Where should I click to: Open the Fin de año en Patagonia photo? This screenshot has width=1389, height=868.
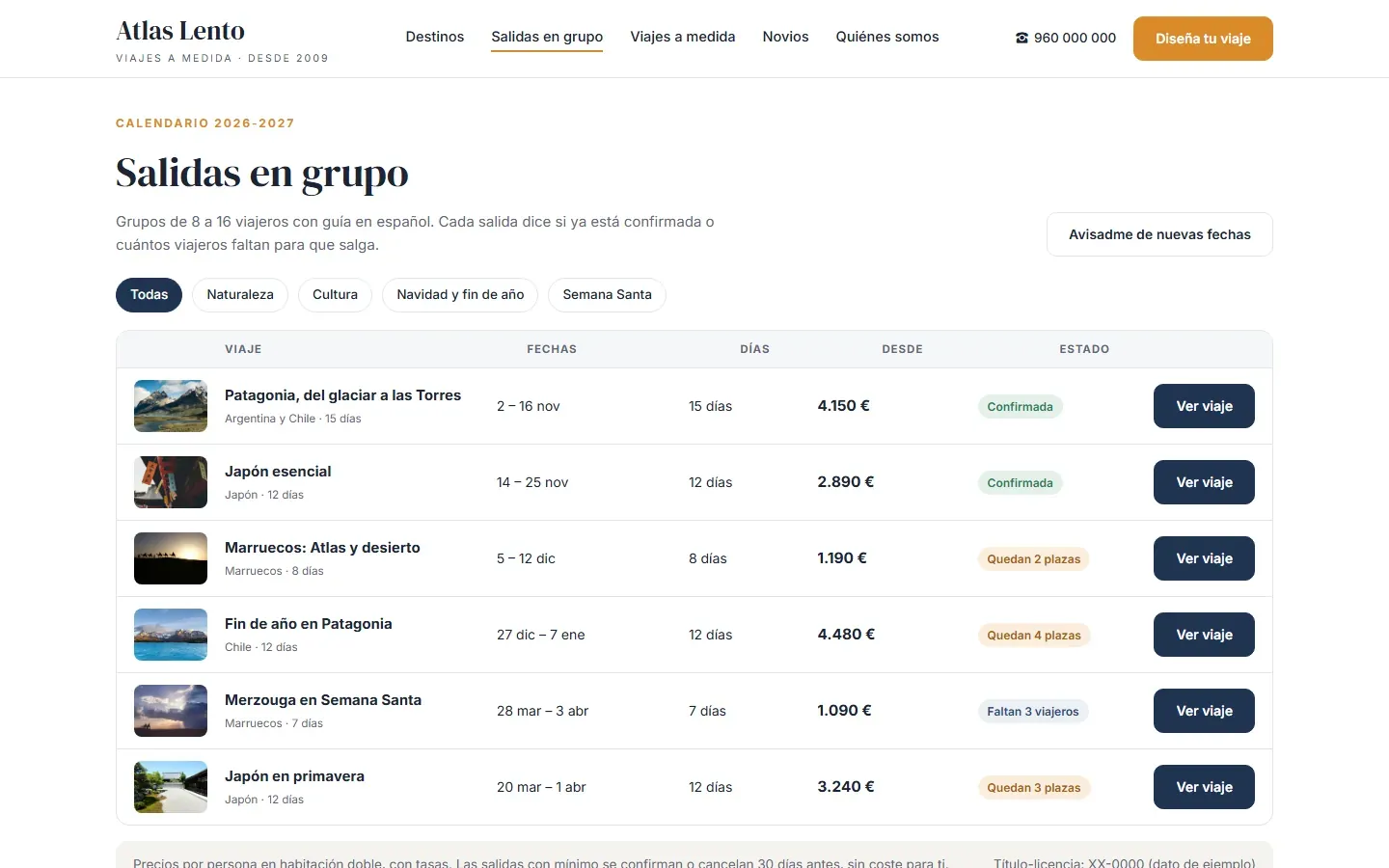(171, 635)
